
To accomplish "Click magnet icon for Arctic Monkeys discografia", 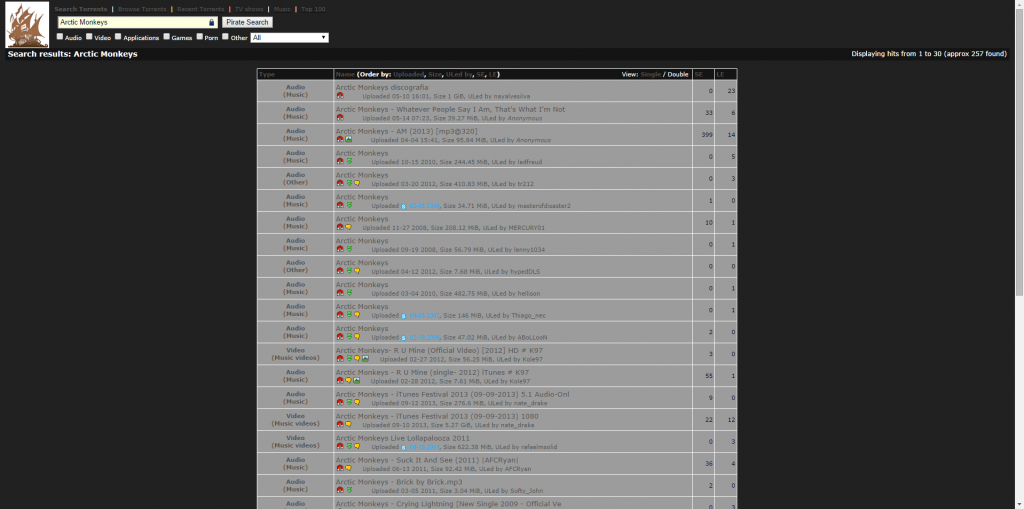I will (340, 95).
